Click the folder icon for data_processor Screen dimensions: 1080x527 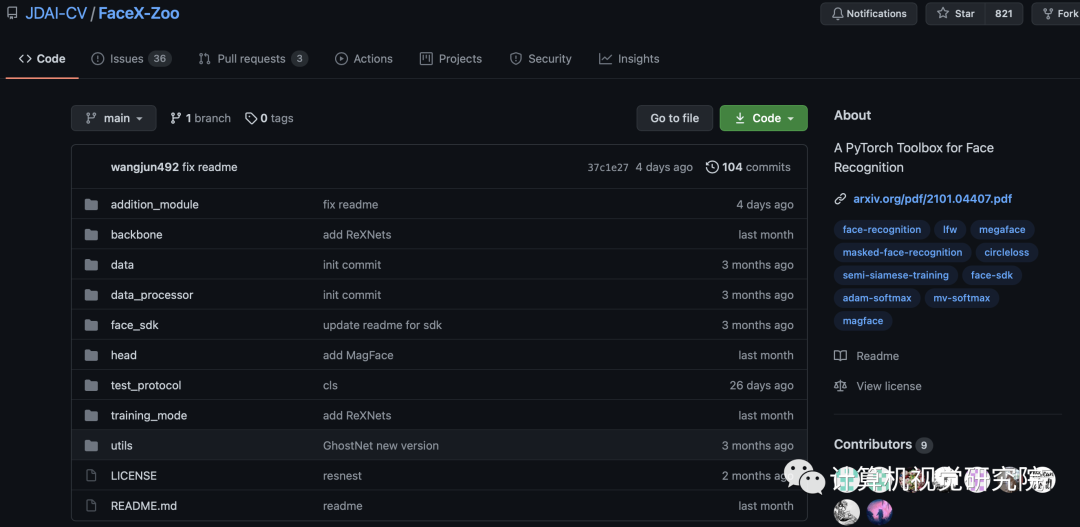point(91,295)
